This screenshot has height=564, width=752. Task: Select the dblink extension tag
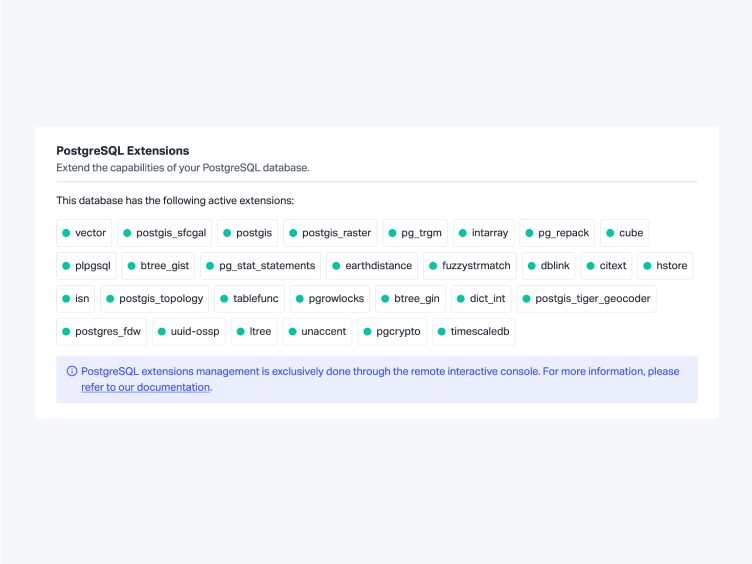point(547,266)
